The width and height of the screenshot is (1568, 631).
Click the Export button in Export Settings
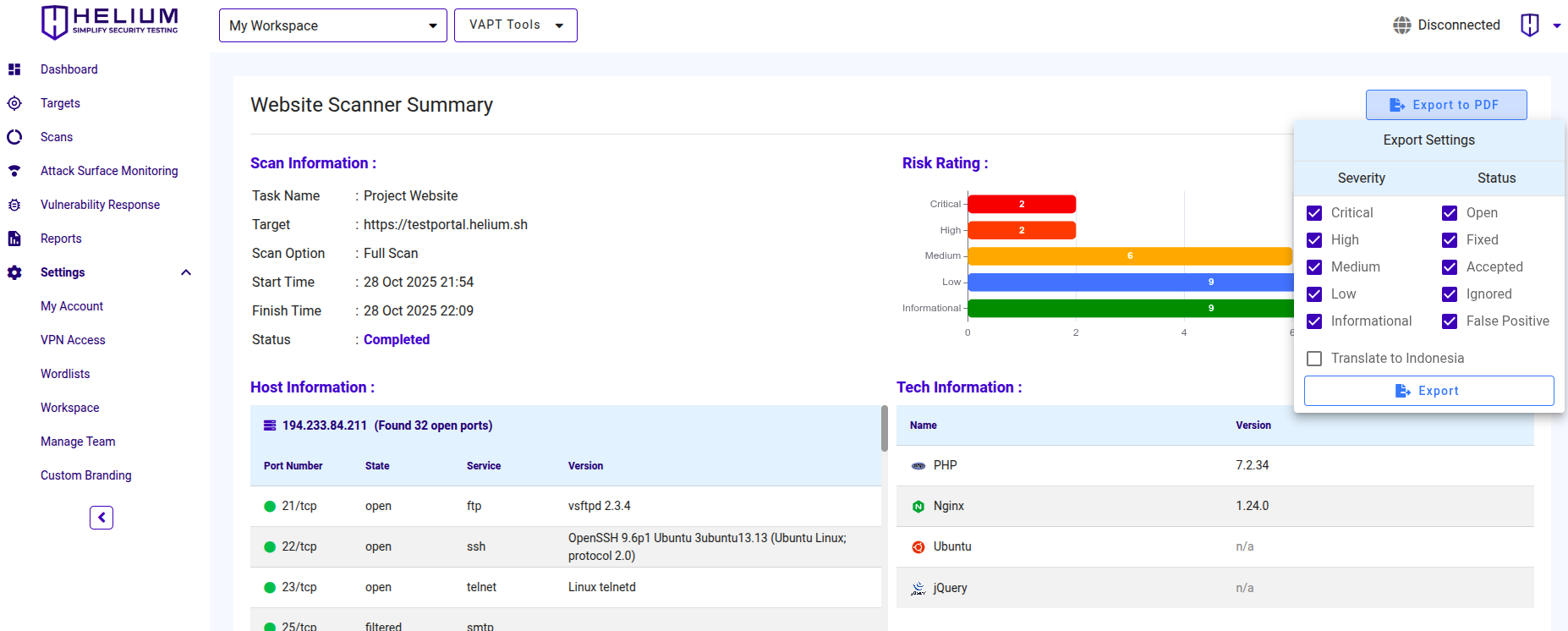(1428, 391)
